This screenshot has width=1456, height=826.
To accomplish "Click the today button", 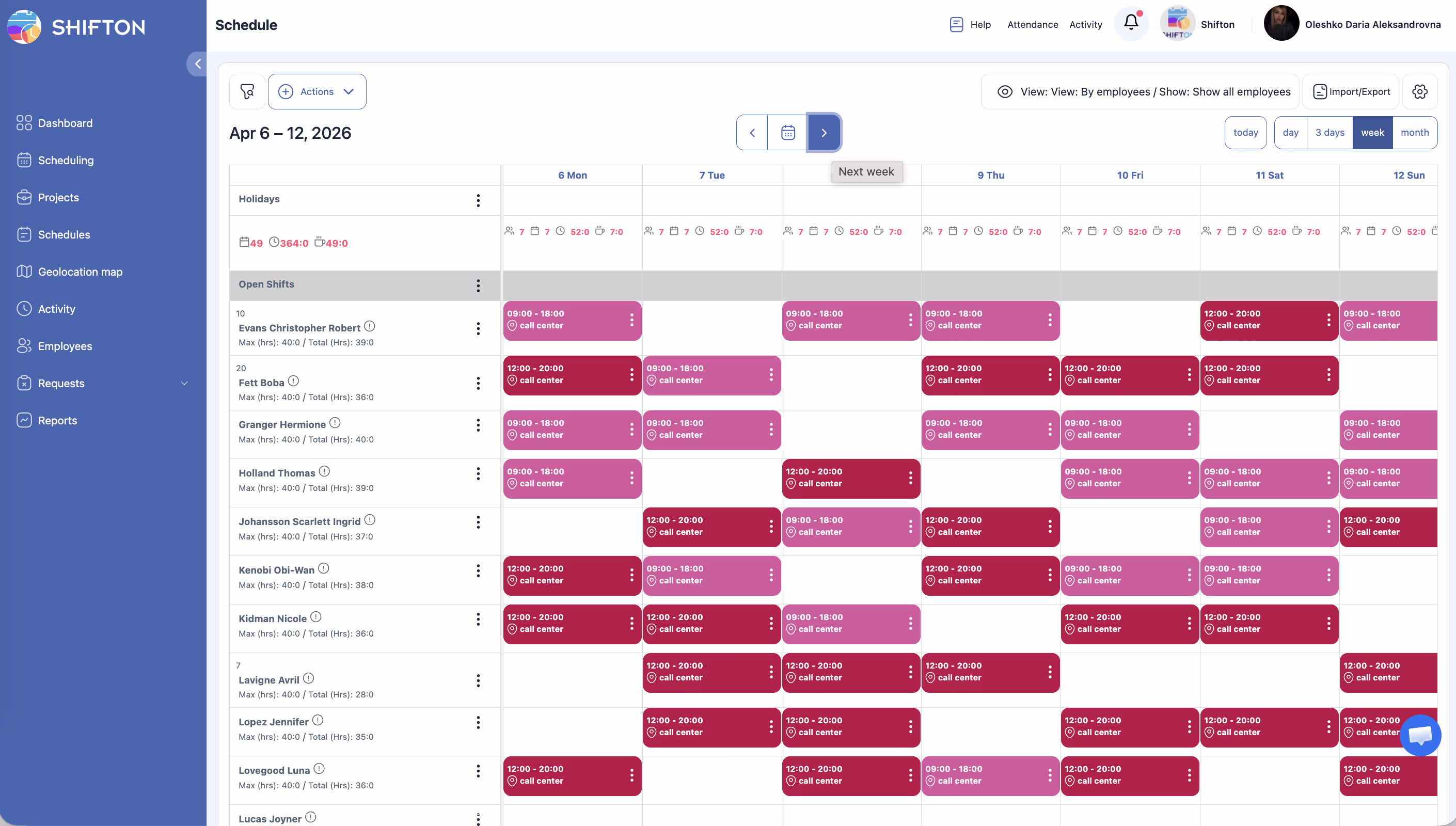I will [1245, 132].
